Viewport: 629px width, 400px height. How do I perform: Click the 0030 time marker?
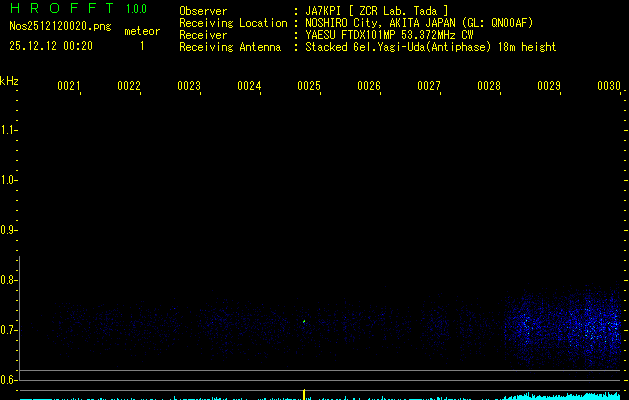(609, 87)
